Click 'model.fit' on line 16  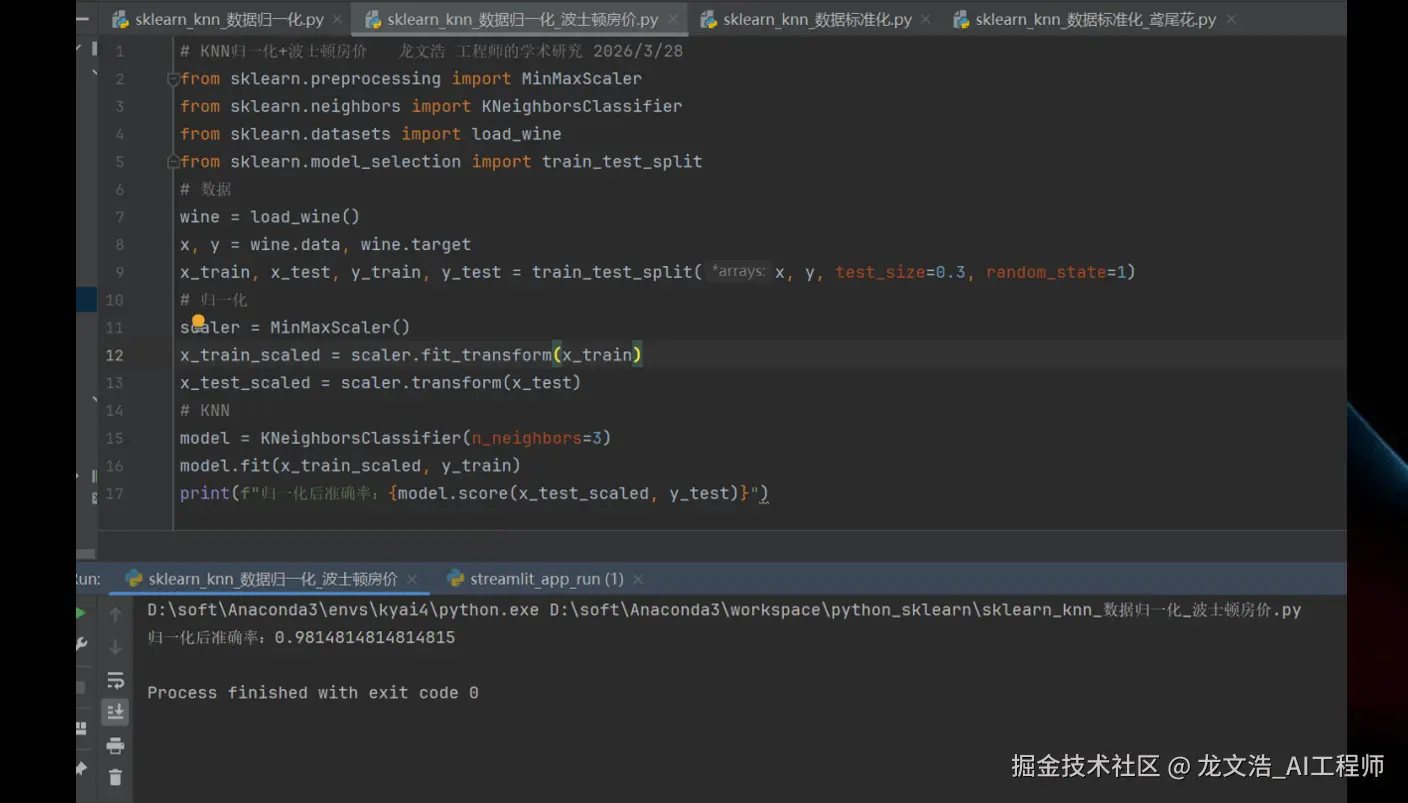click(x=225, y=465)
